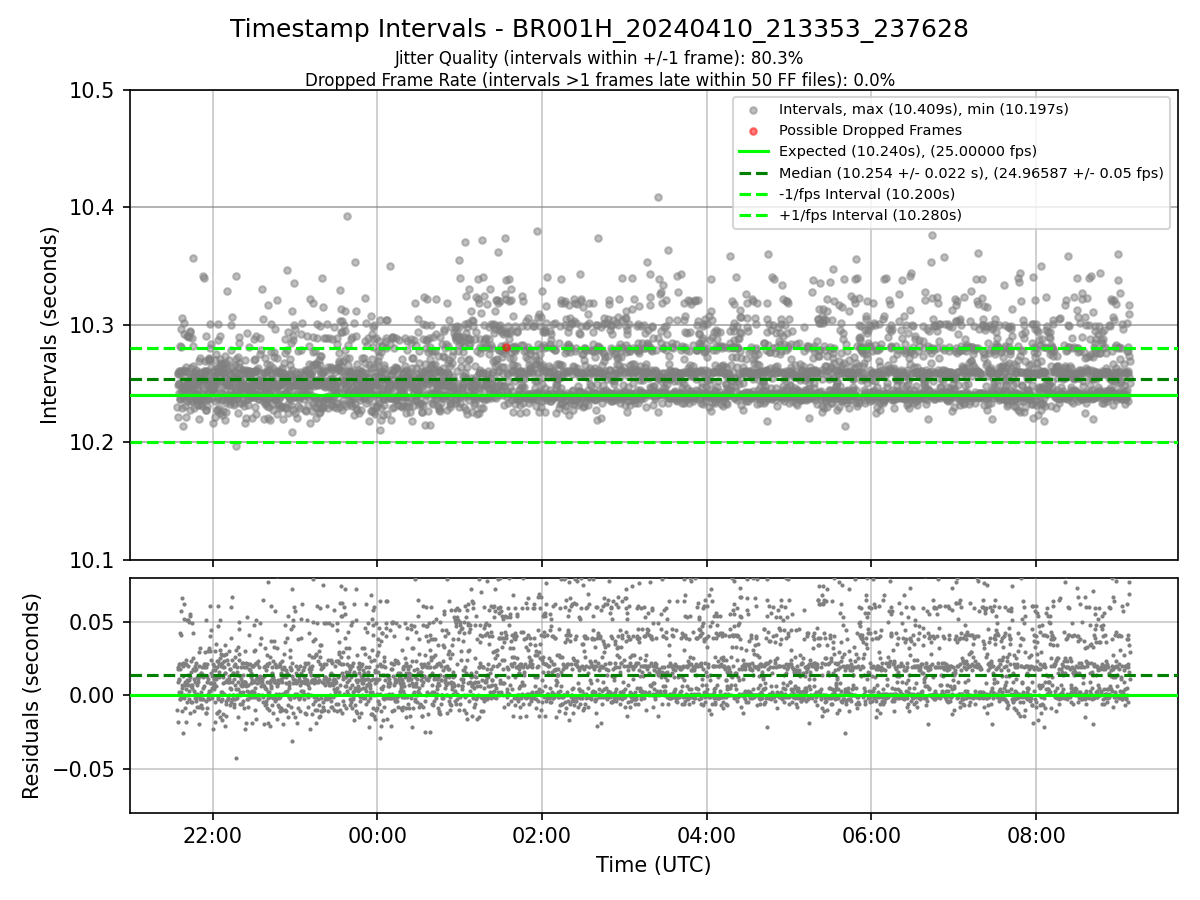Viewport: 1200px width, 900px height.
Task: Click the dark green dashed line sample beside the Median entry
Action: pos(753,173)
